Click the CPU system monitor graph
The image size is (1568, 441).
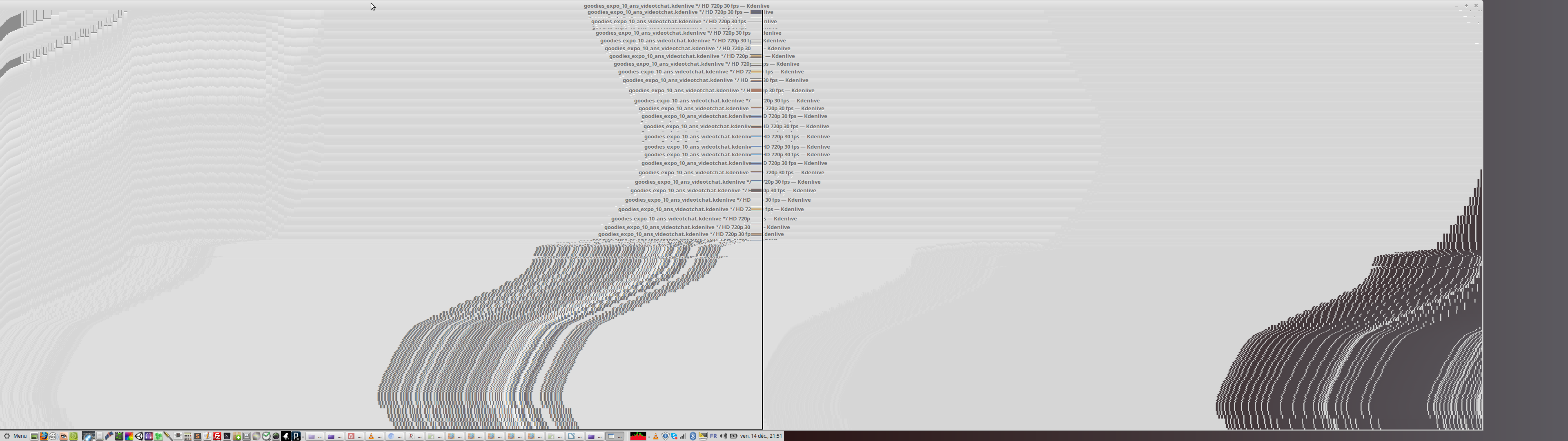tap(638, 436)
